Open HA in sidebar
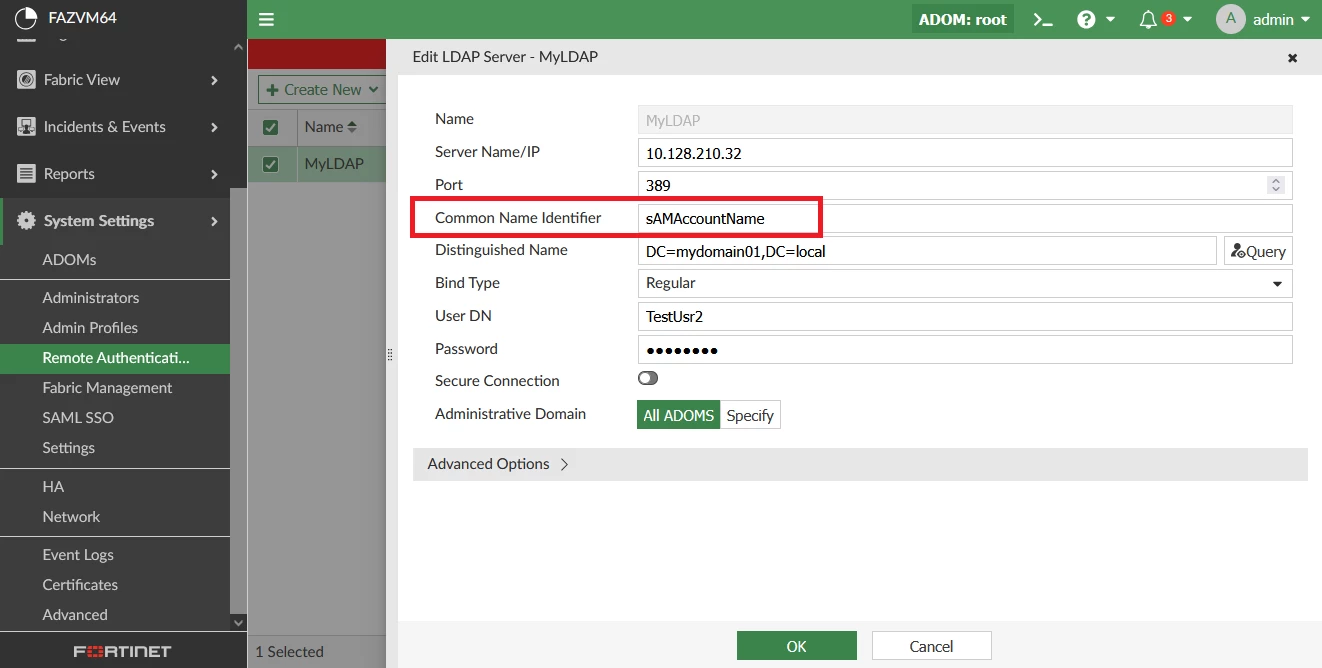The image size is (1322, 668). click(53, 487)
